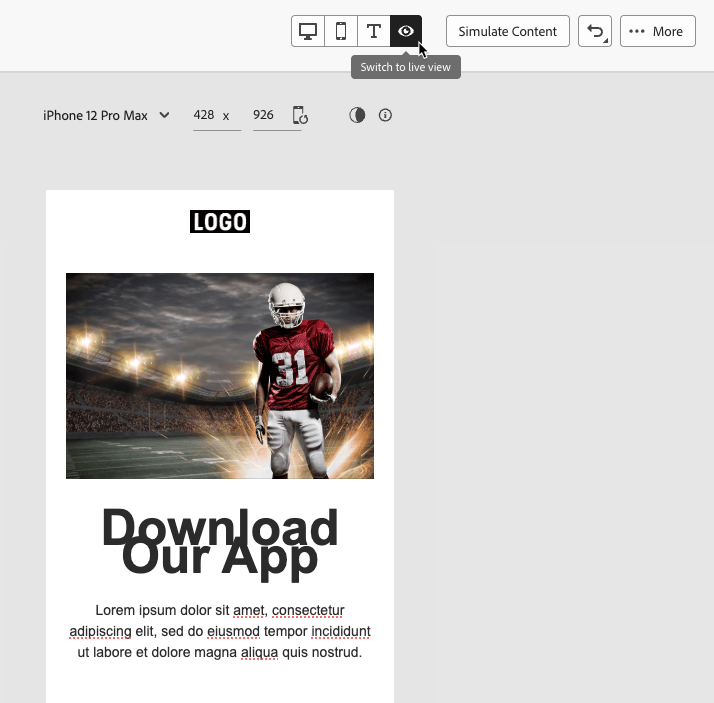The height and width of the screenshot is (703, 714).
Task: Toggle live view eye icon
Action: click(406, 31)
